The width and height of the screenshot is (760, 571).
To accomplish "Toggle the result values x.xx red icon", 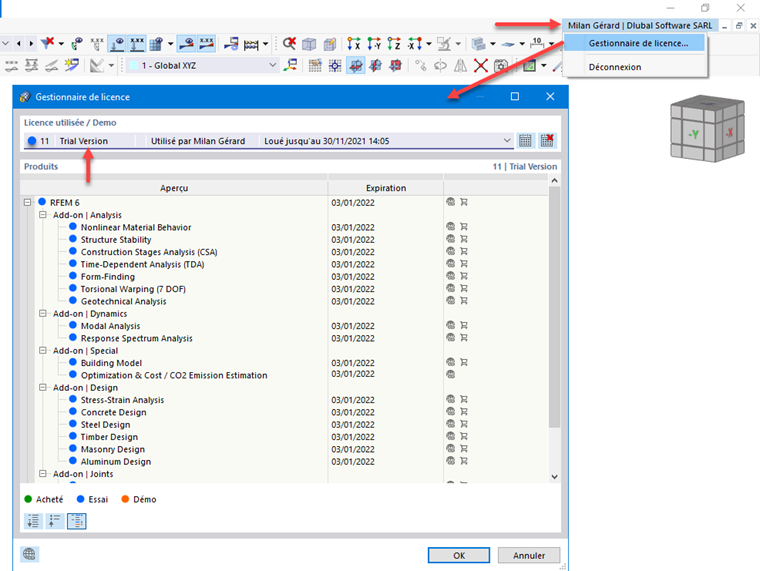I will pyautogui.click(x=207, y=44).
